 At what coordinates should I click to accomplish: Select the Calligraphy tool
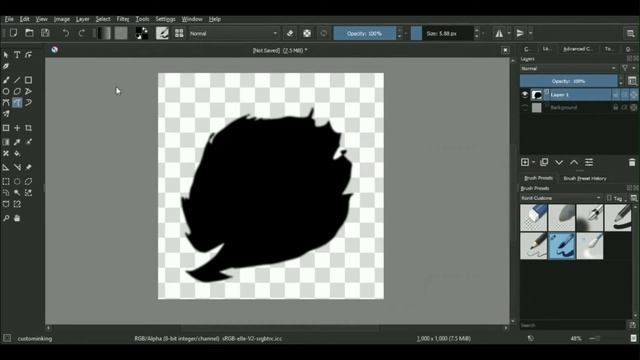[x=6, y=66]
